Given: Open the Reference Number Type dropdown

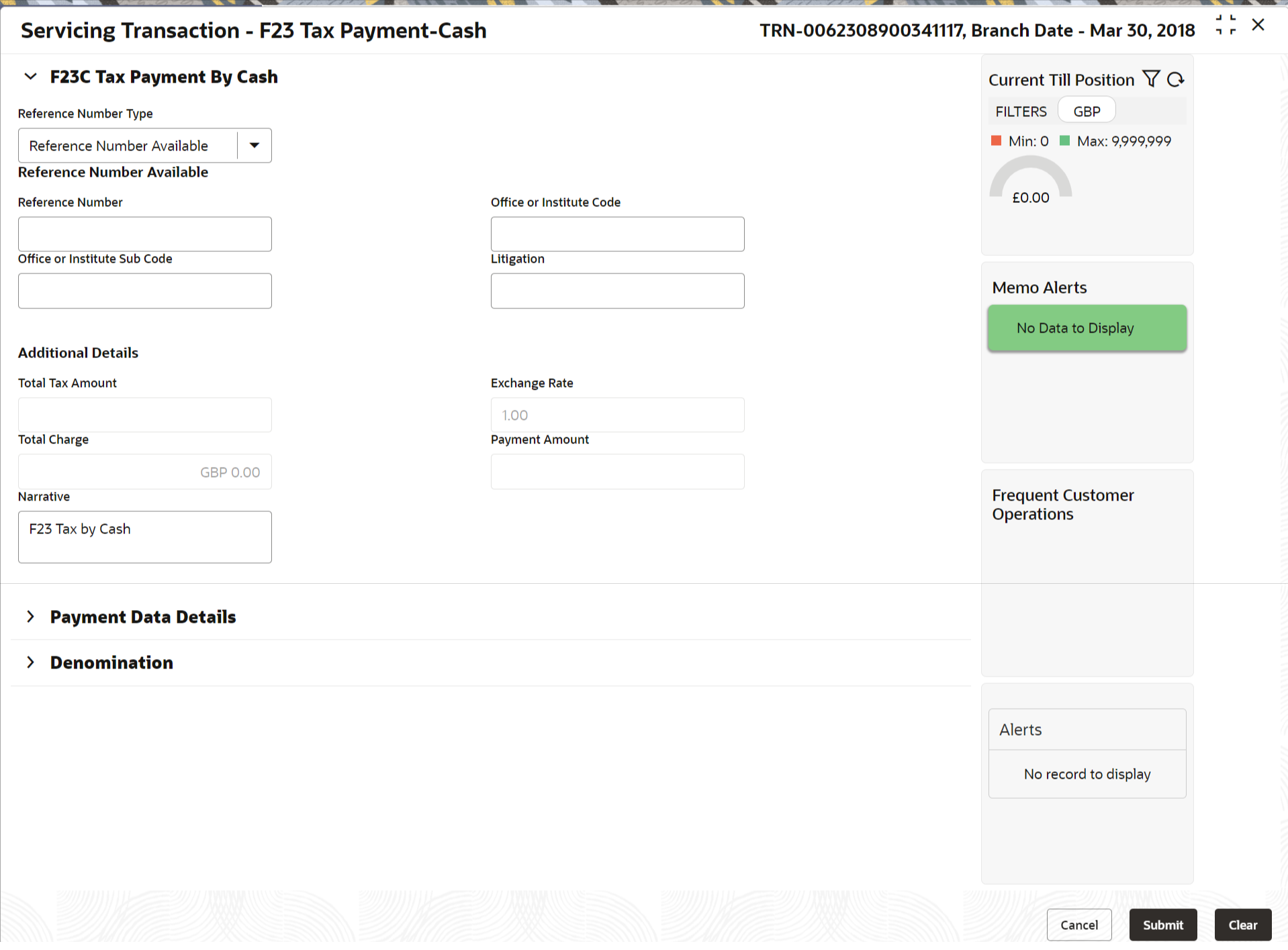Looking at the screenshot, I should coord(255,145).
